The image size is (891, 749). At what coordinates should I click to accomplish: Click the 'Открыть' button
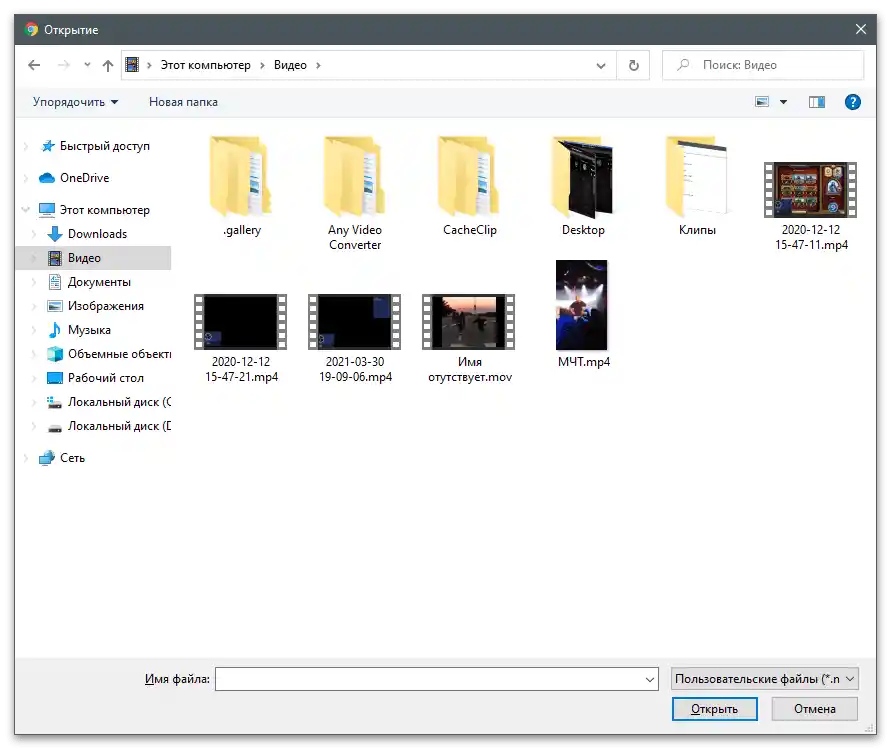[714, 709]
